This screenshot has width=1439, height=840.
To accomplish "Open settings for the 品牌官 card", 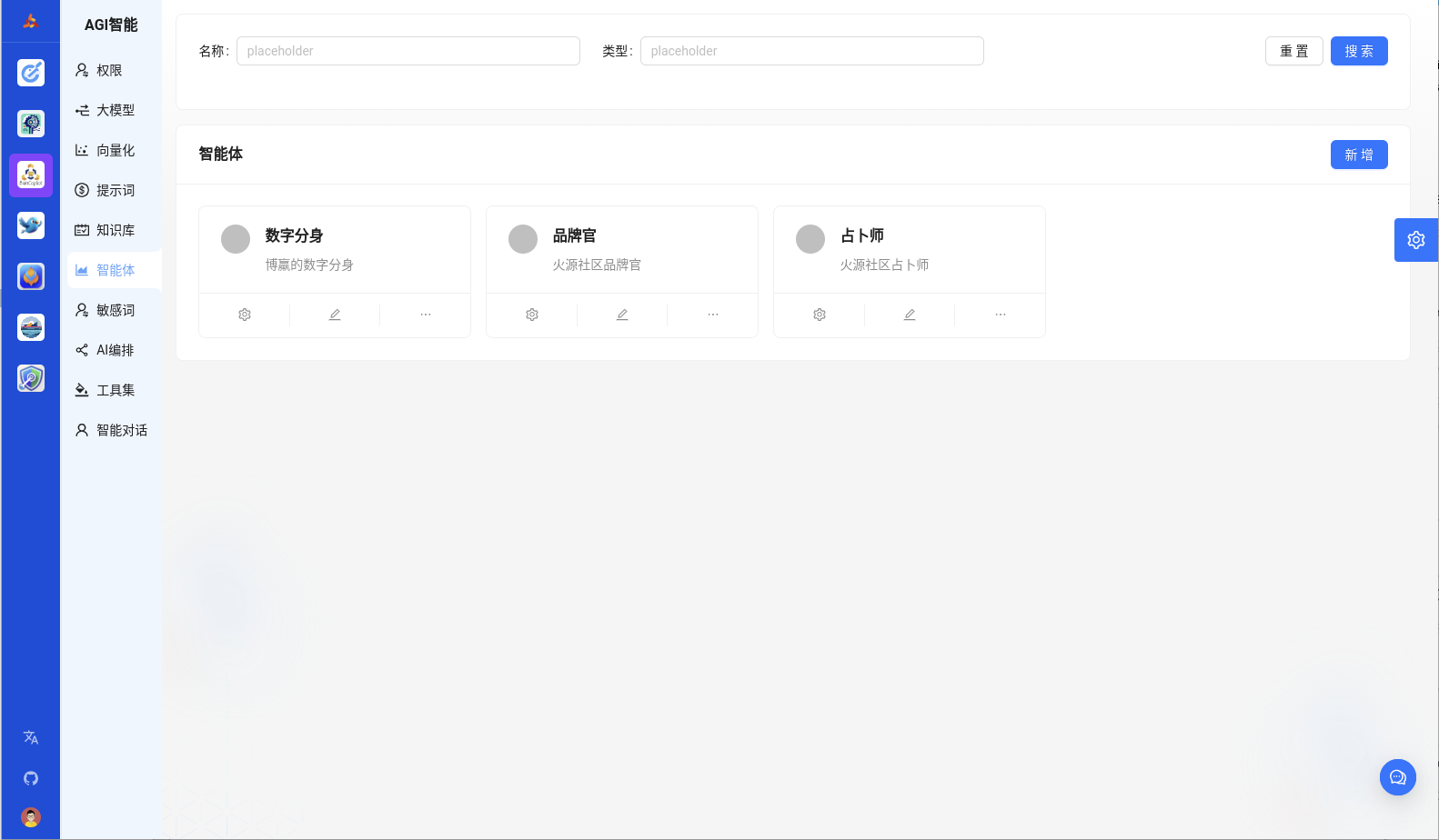I will (x=532, y=315).
